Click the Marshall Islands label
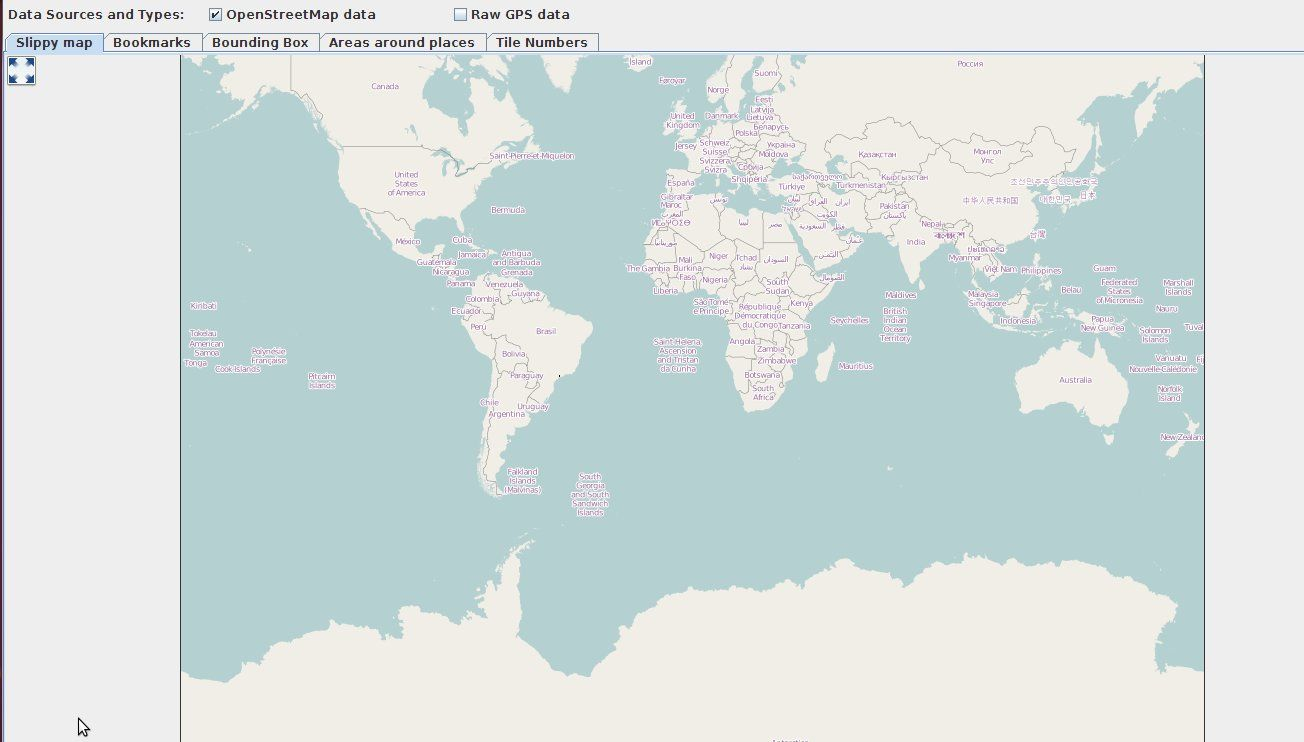Screen dimensions: 1304x742 [1179, 287]
